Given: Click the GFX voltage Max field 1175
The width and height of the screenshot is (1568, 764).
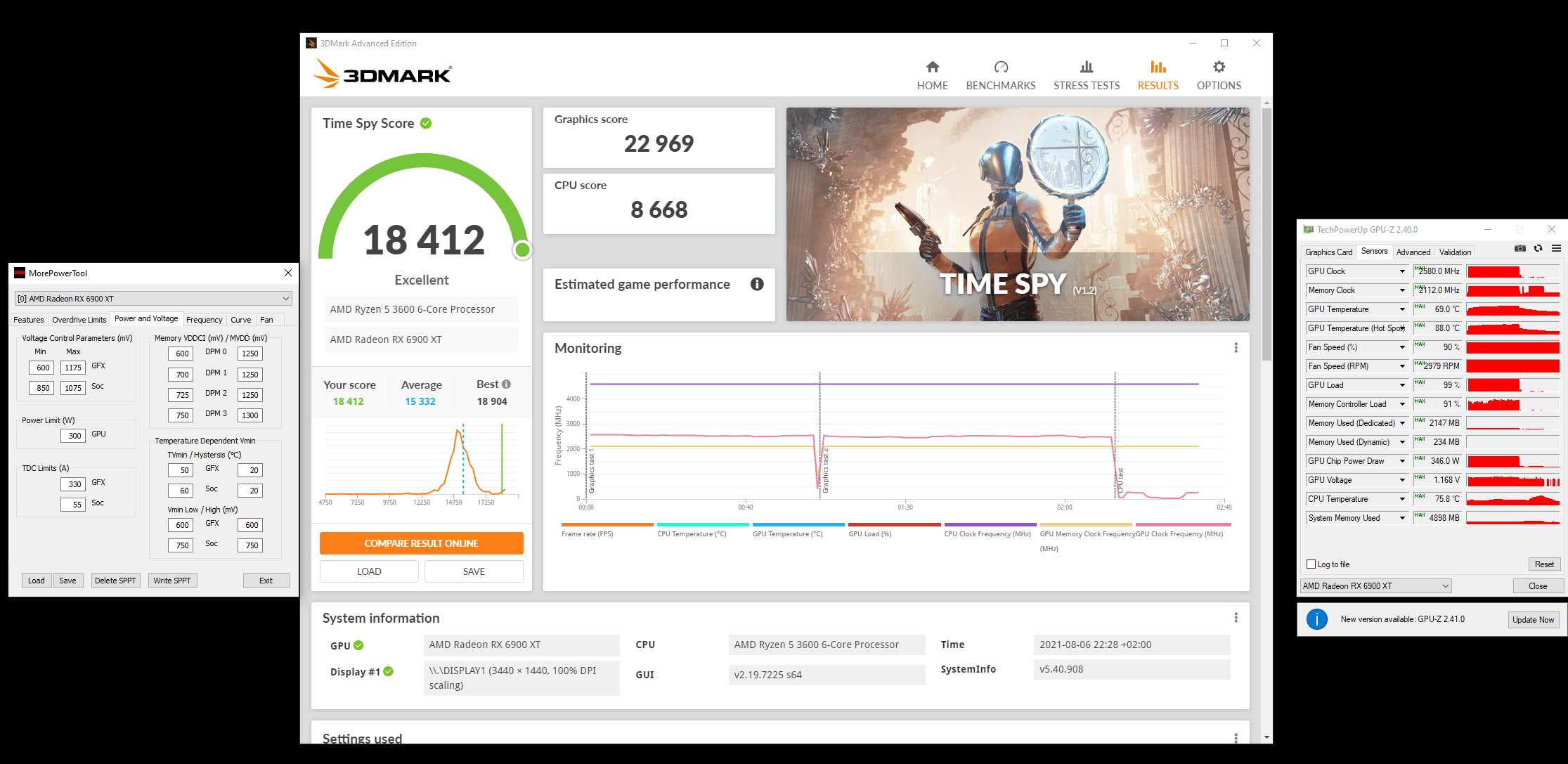Looking at the screenshot, I should [73, 368].
